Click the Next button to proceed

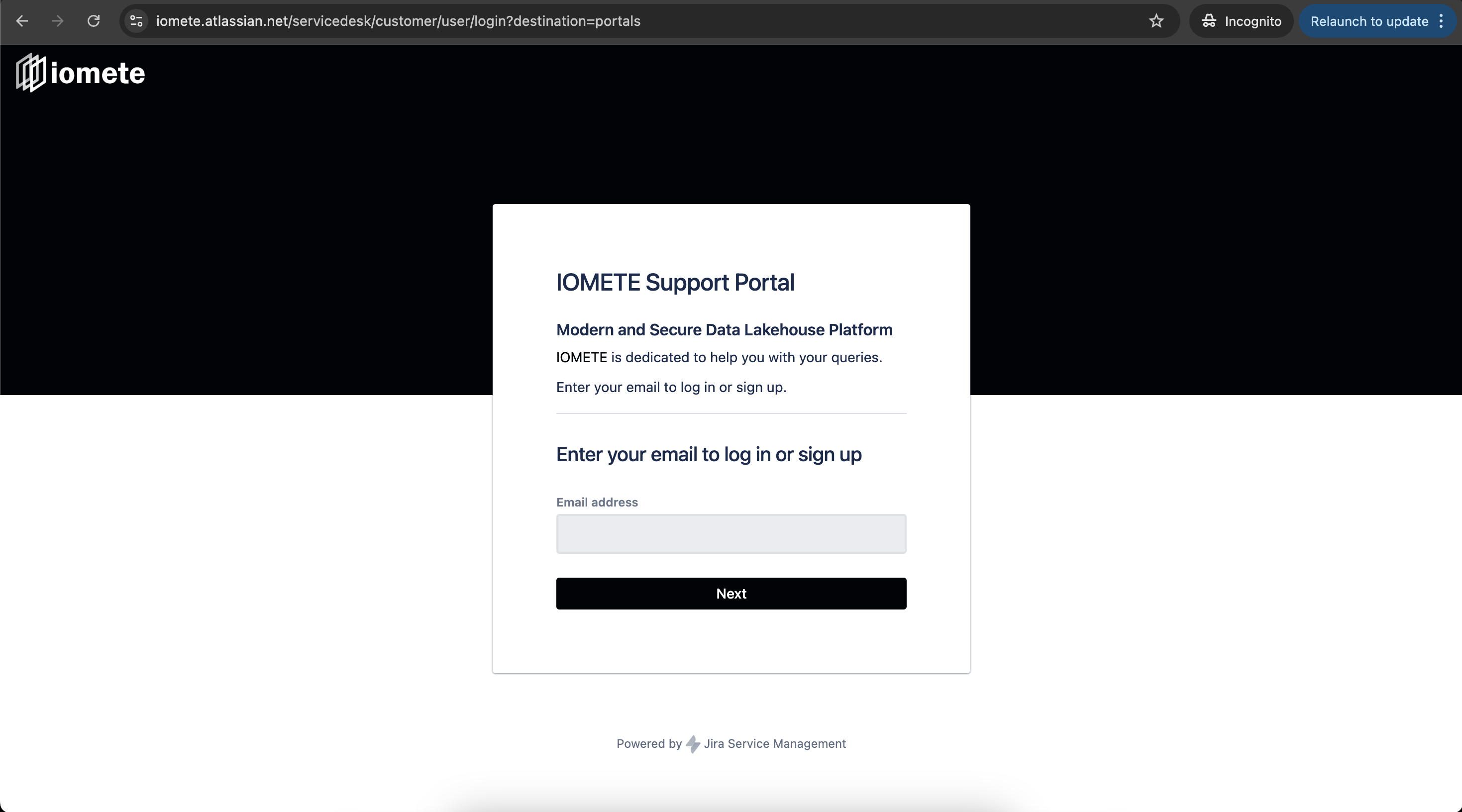point(731,593)
